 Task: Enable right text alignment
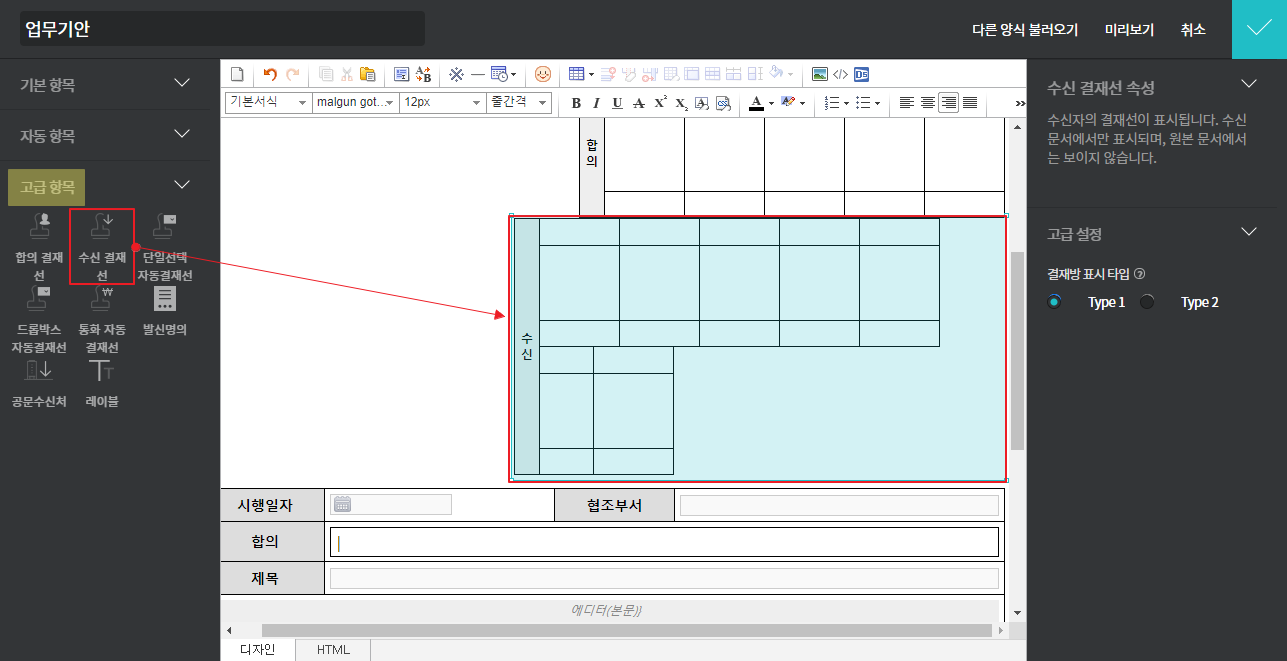[948, 103]
